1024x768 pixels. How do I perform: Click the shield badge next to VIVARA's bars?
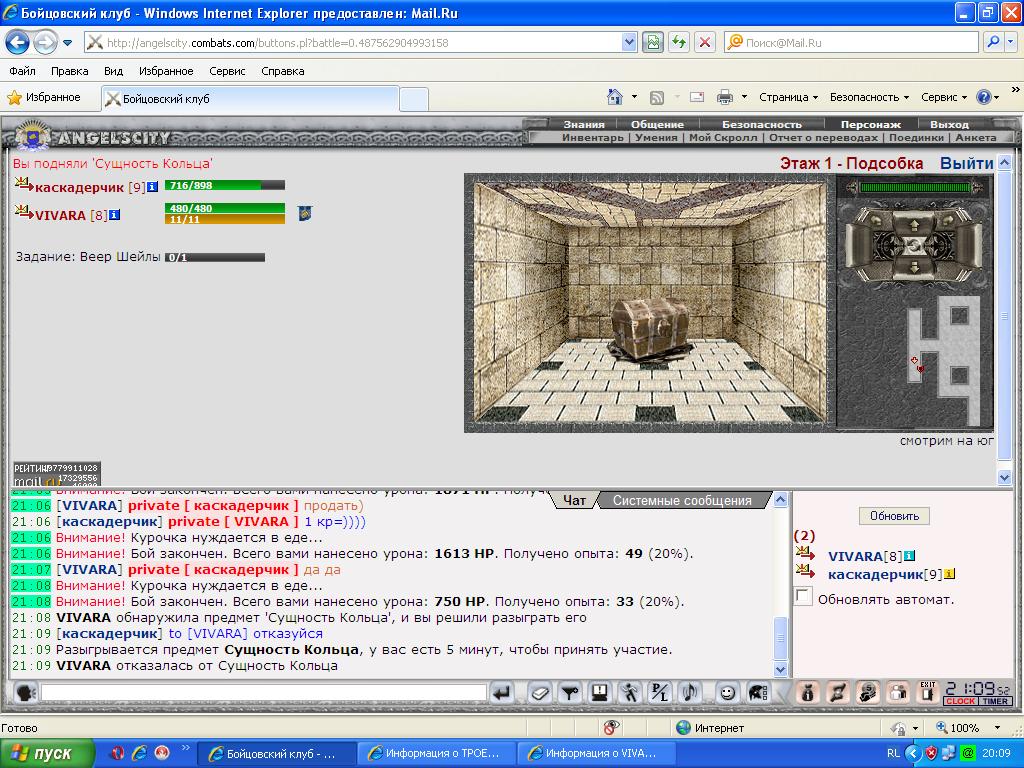click(305, 213)
